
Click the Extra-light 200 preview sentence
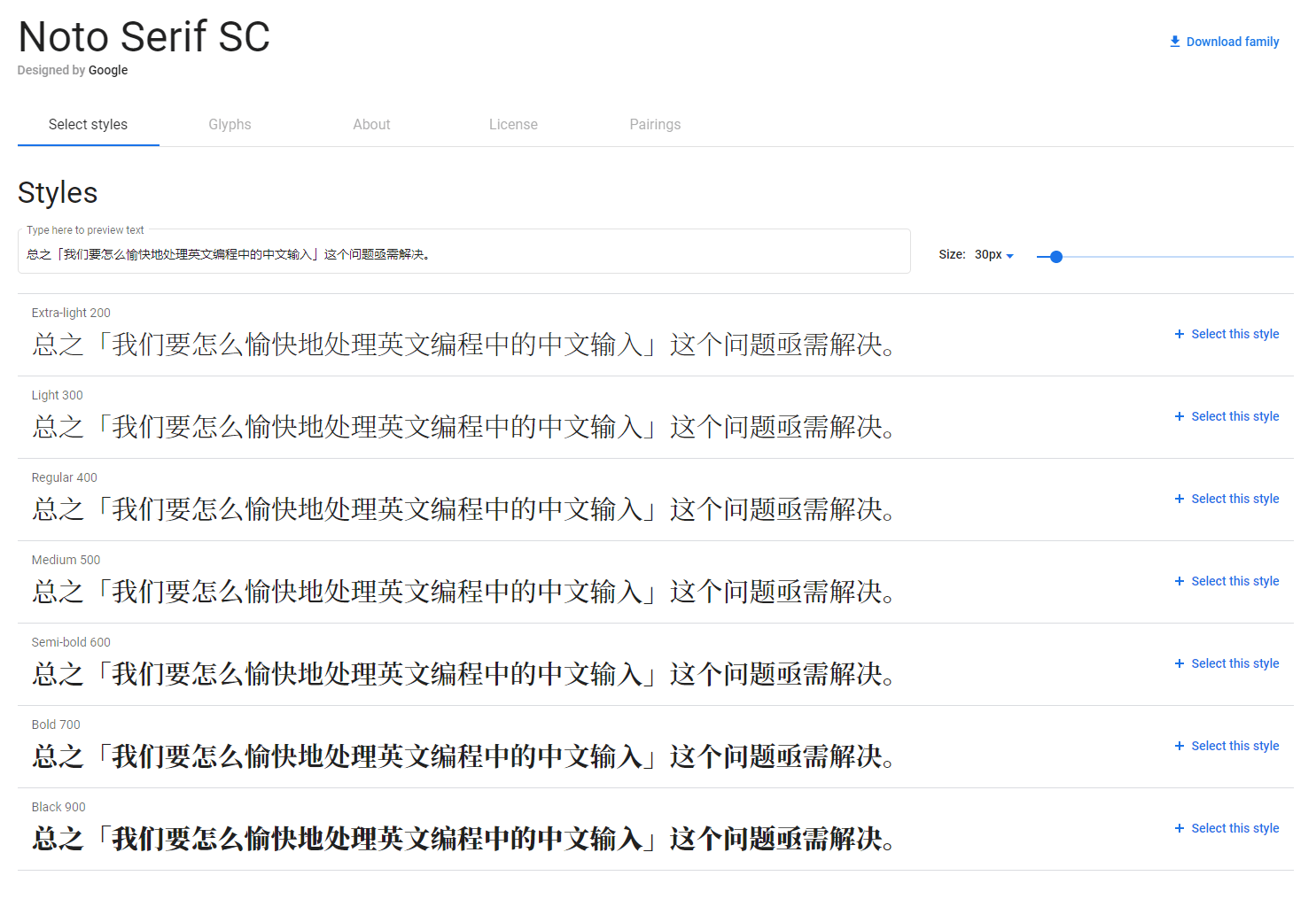(463, 345)
